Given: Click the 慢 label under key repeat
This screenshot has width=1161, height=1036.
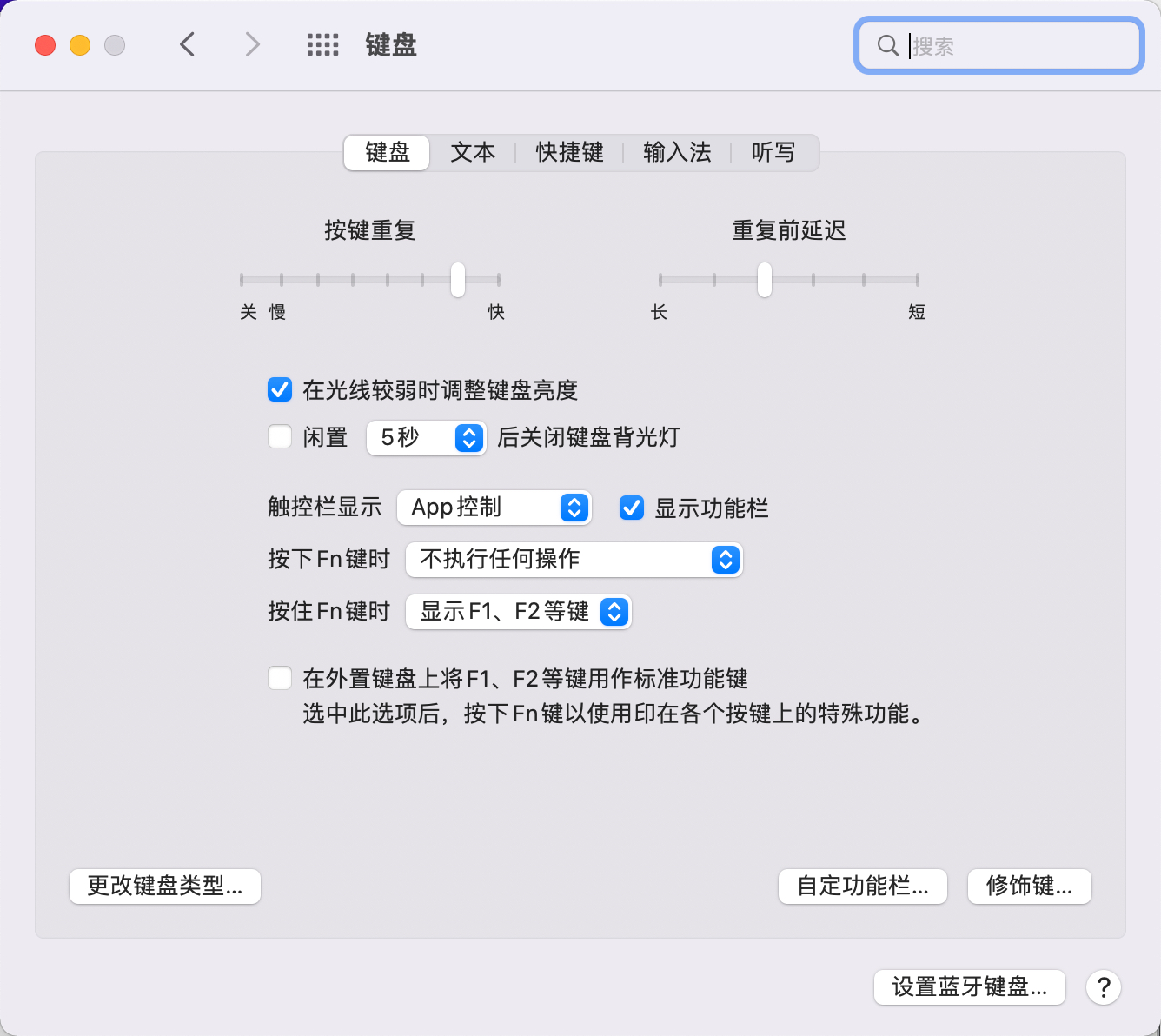Looking at the screenshot, I should coord(277,312).
